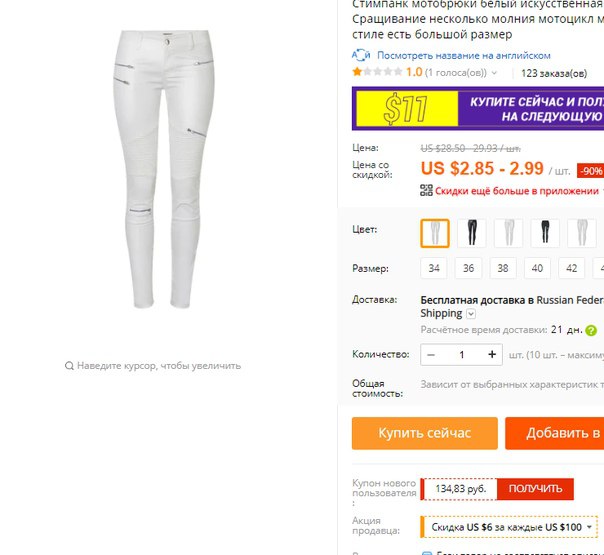Click the orange rating star
This screenshot has width=604, height=555.
[x=357, y=72]
